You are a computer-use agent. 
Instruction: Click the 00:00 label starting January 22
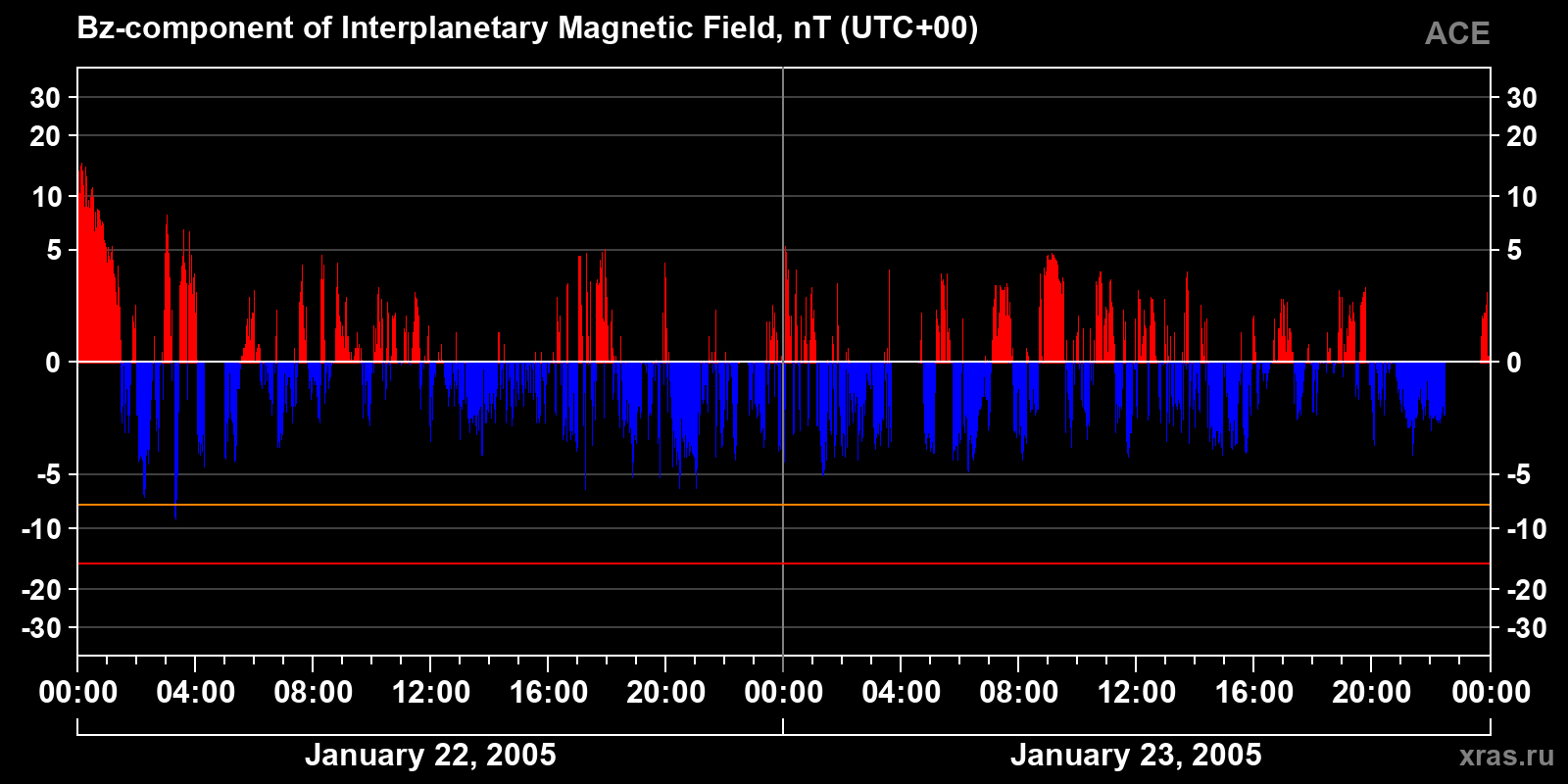coord(78,693)
